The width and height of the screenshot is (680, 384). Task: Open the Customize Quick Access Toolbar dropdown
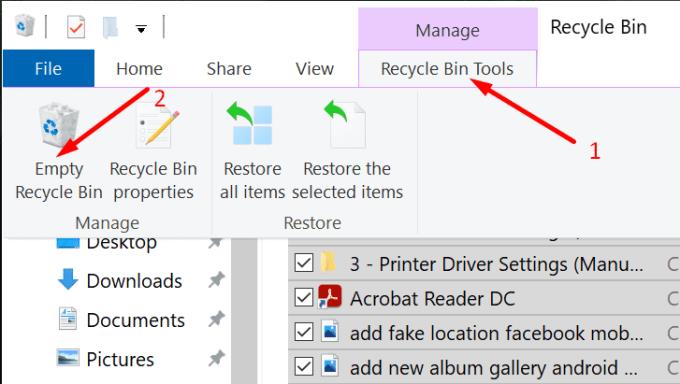pos(141,29)
